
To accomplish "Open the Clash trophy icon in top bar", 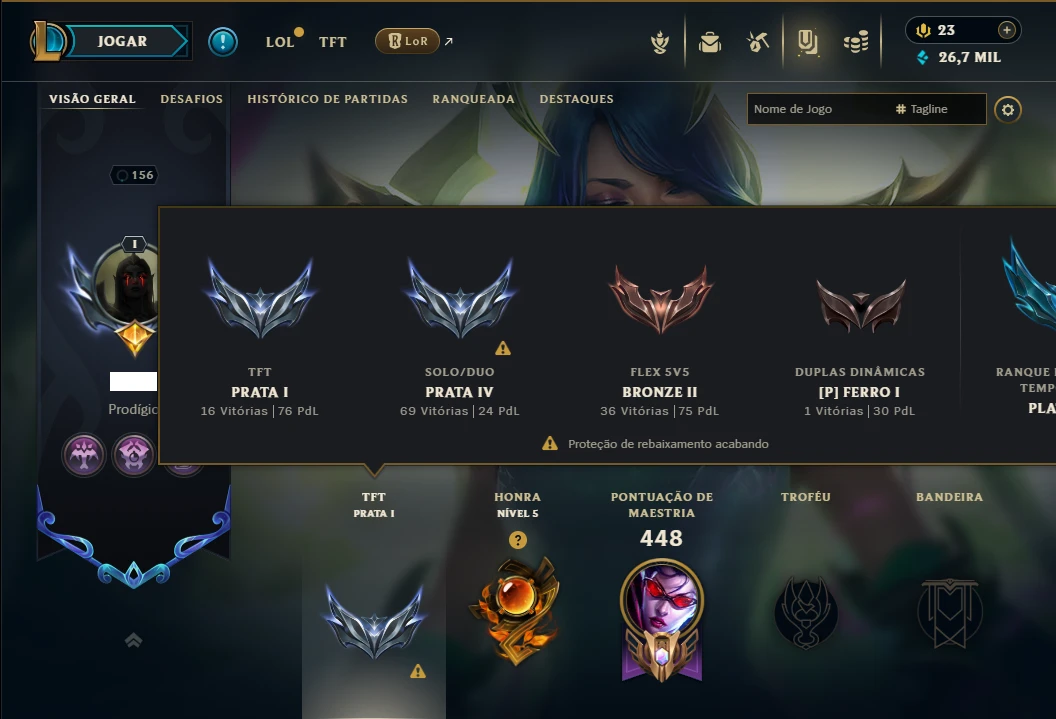I will tap(660, 42).
